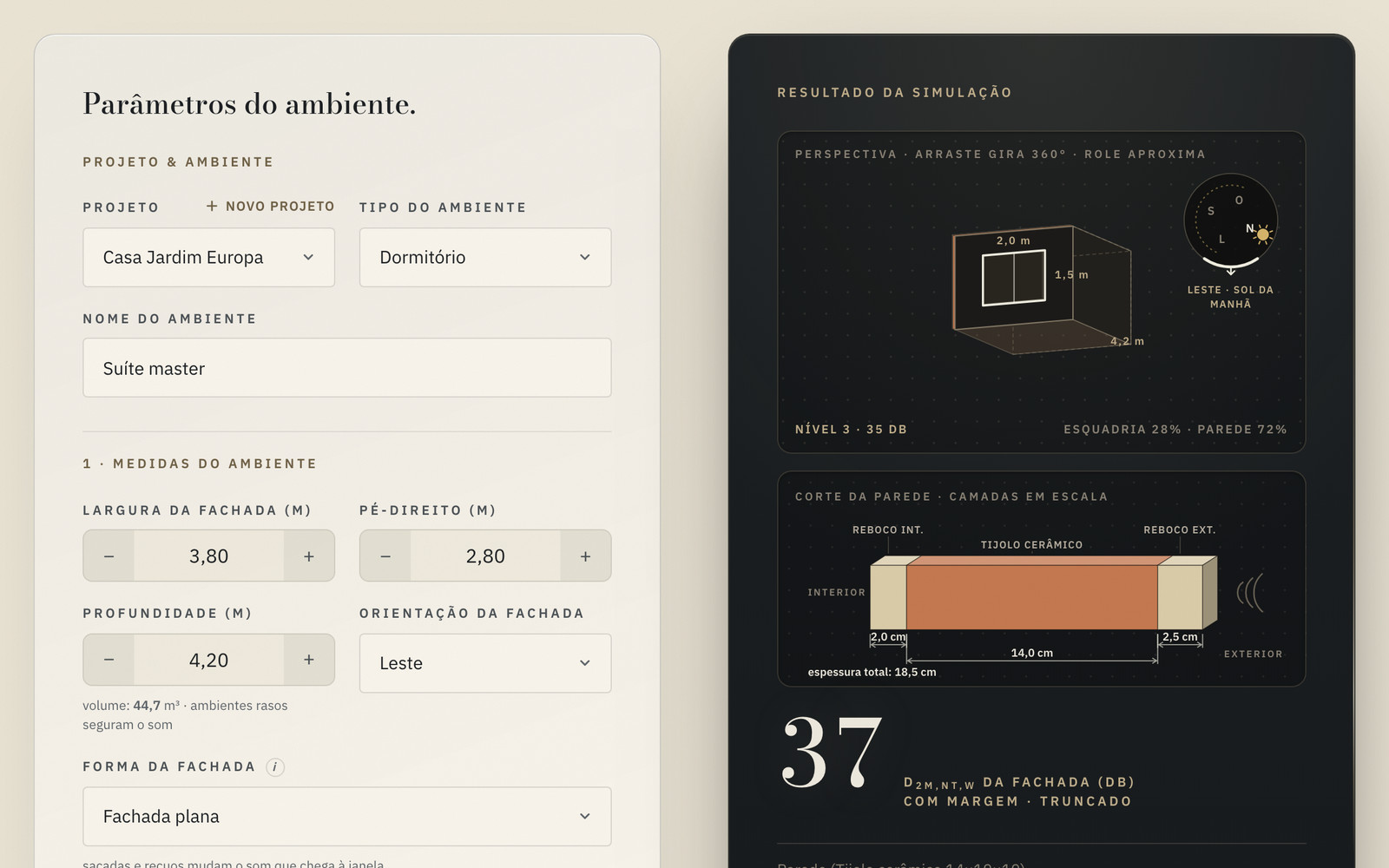This screenshot has height=868, width=1389.
Task: Click the 'Leste · Sol da Manhã' label
Action: pyautogui.click(x=1231, y=297)
